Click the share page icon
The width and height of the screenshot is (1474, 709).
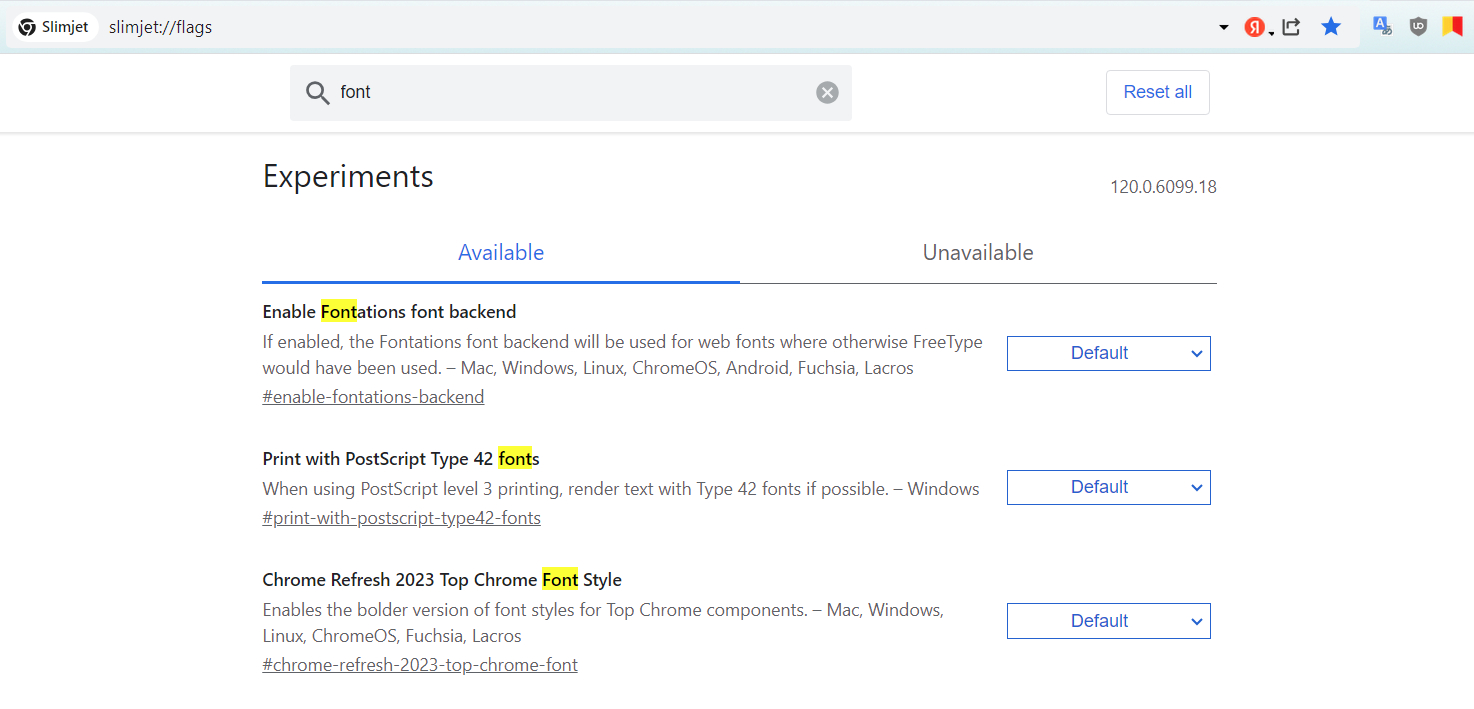tap(1291, 27)
